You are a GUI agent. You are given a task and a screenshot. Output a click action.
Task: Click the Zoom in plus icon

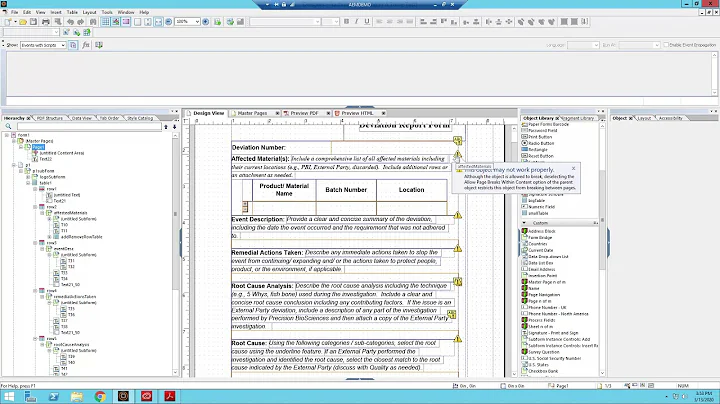[x=206, y=22]
